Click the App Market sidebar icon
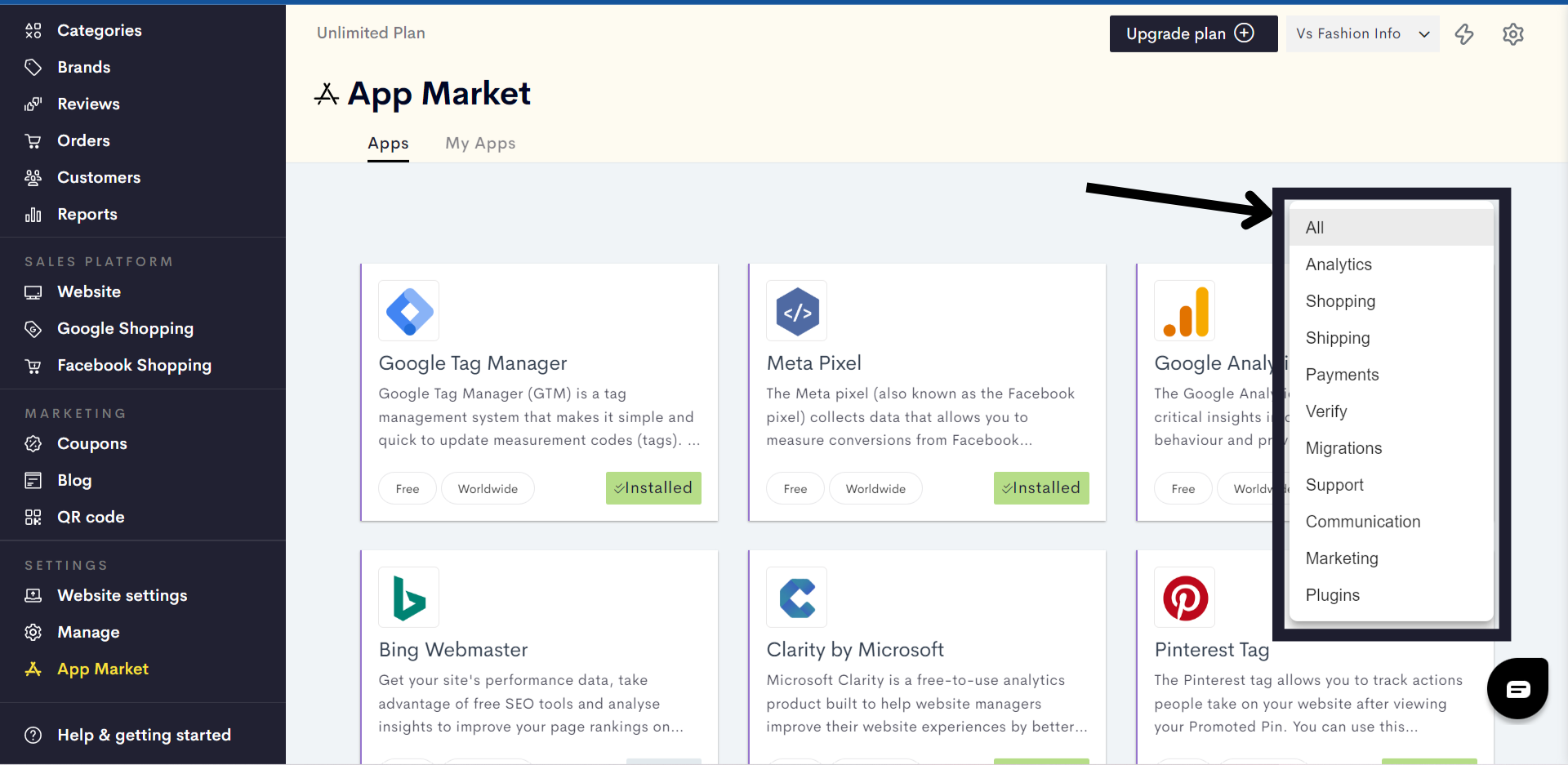1568x765 pixels. click(33, 669)
